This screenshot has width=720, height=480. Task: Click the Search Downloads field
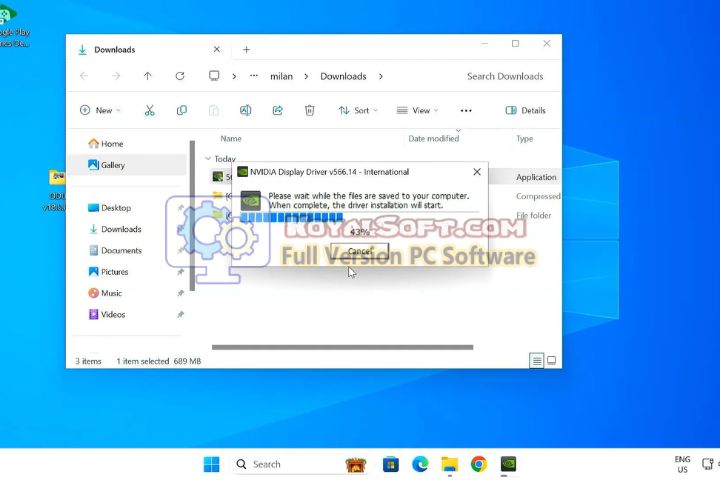point(505,76)
